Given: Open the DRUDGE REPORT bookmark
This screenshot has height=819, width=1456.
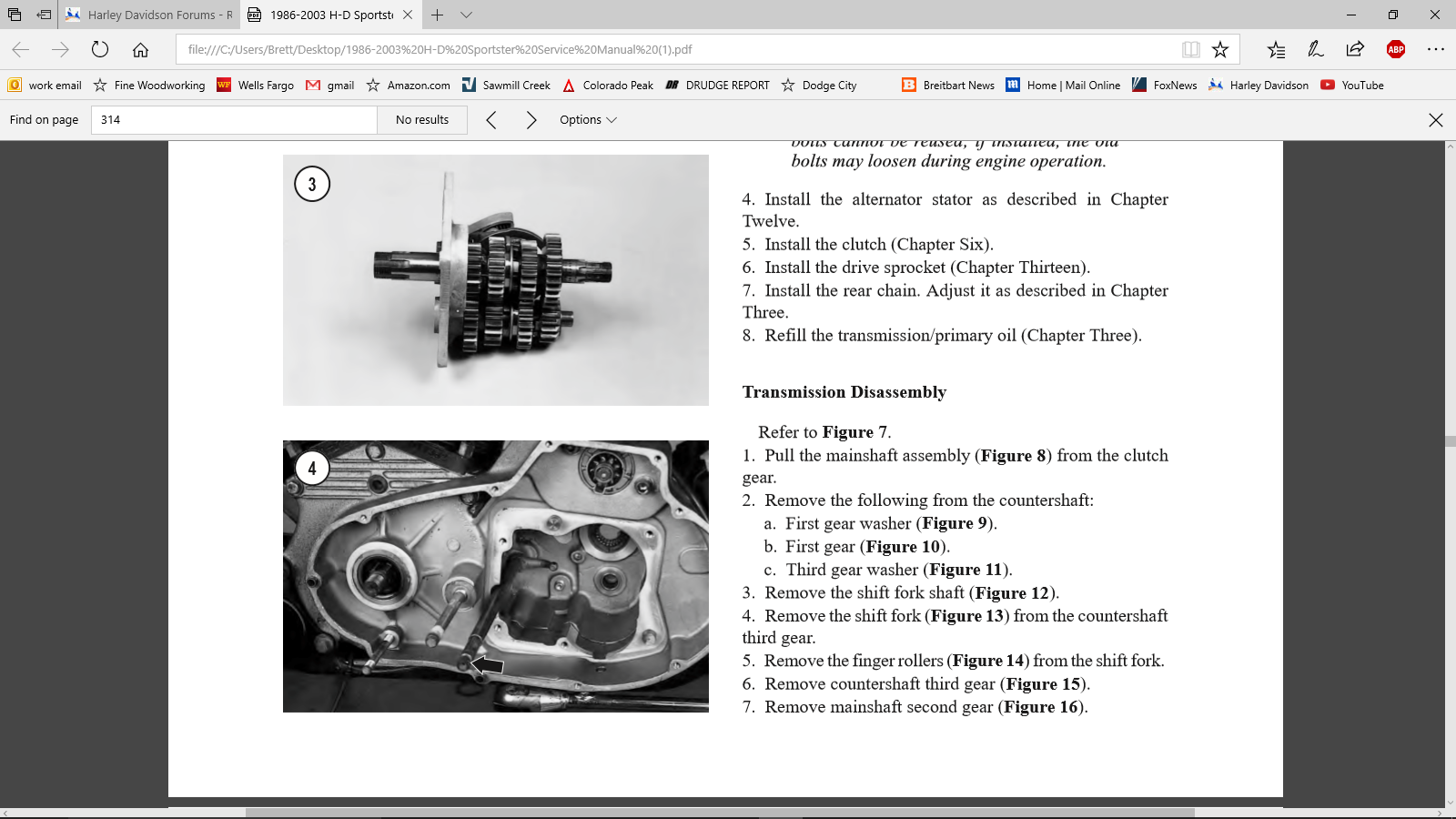Looking at the screenshot, I should click(717, 86).
